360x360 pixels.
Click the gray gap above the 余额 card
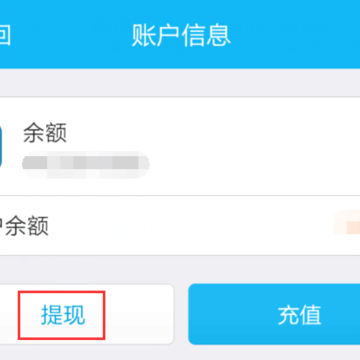point(180,83)
